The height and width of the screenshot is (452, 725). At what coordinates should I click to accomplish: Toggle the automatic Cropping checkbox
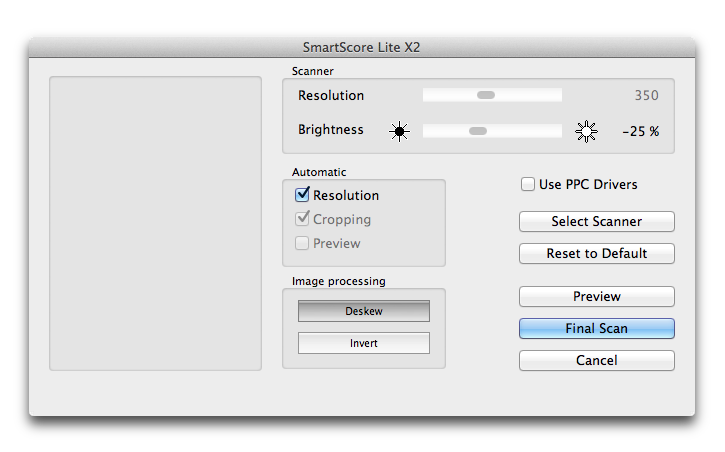303,219
